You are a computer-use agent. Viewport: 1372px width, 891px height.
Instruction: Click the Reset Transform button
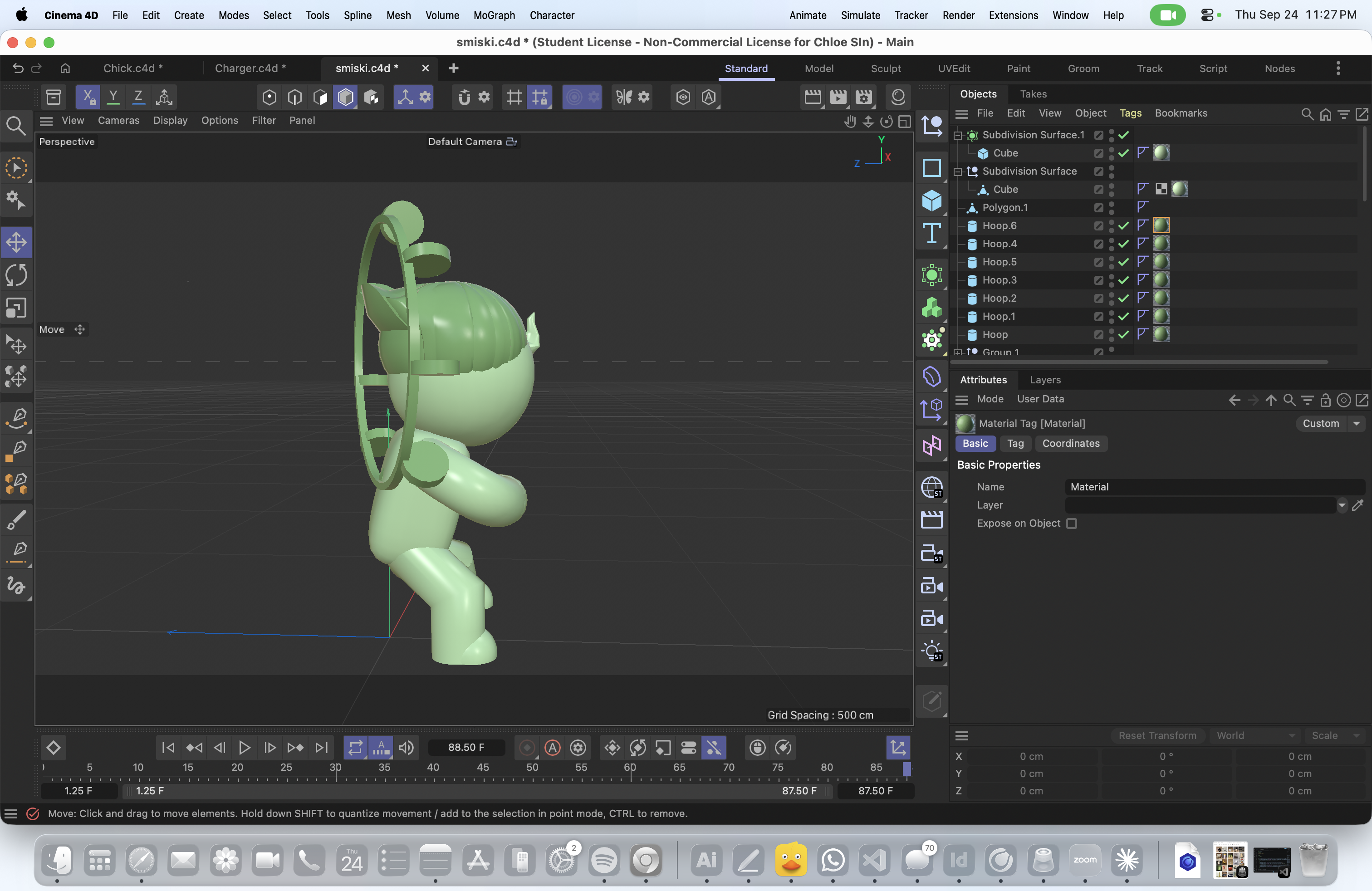click(x=1157, y=735)
